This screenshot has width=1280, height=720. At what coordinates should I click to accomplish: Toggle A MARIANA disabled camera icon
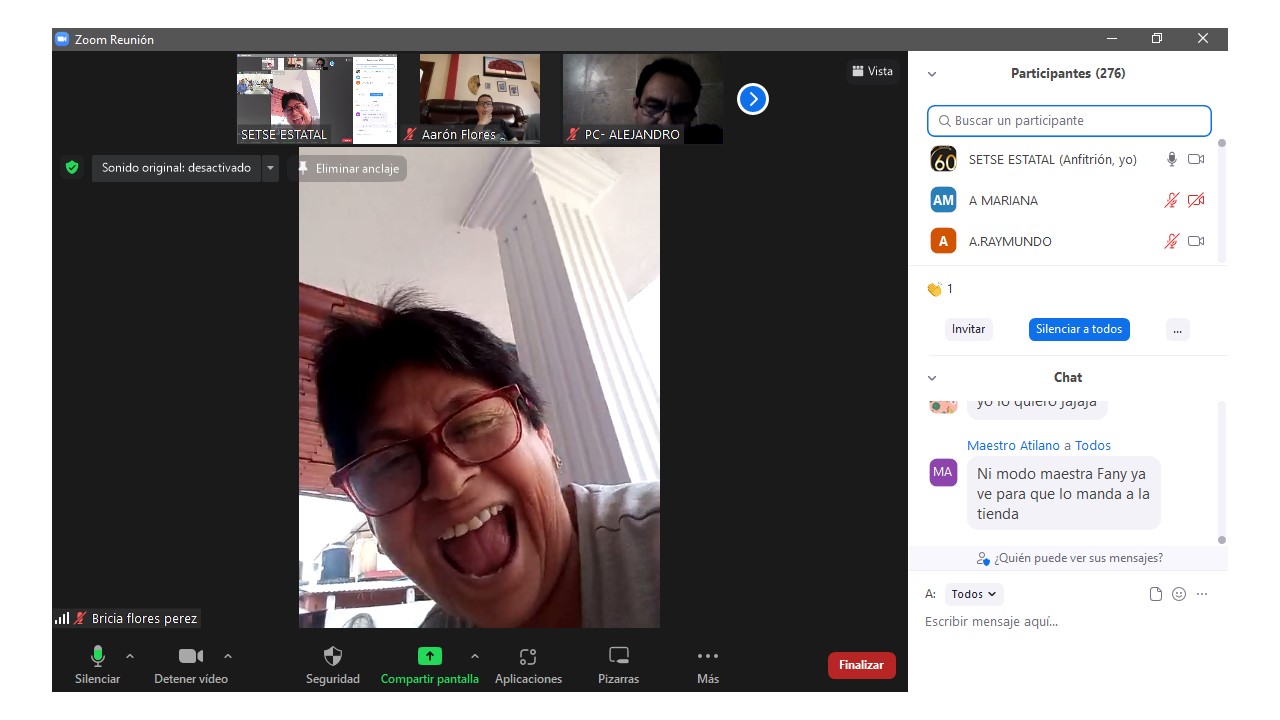pyautogui.click(x=1196, y=200)
